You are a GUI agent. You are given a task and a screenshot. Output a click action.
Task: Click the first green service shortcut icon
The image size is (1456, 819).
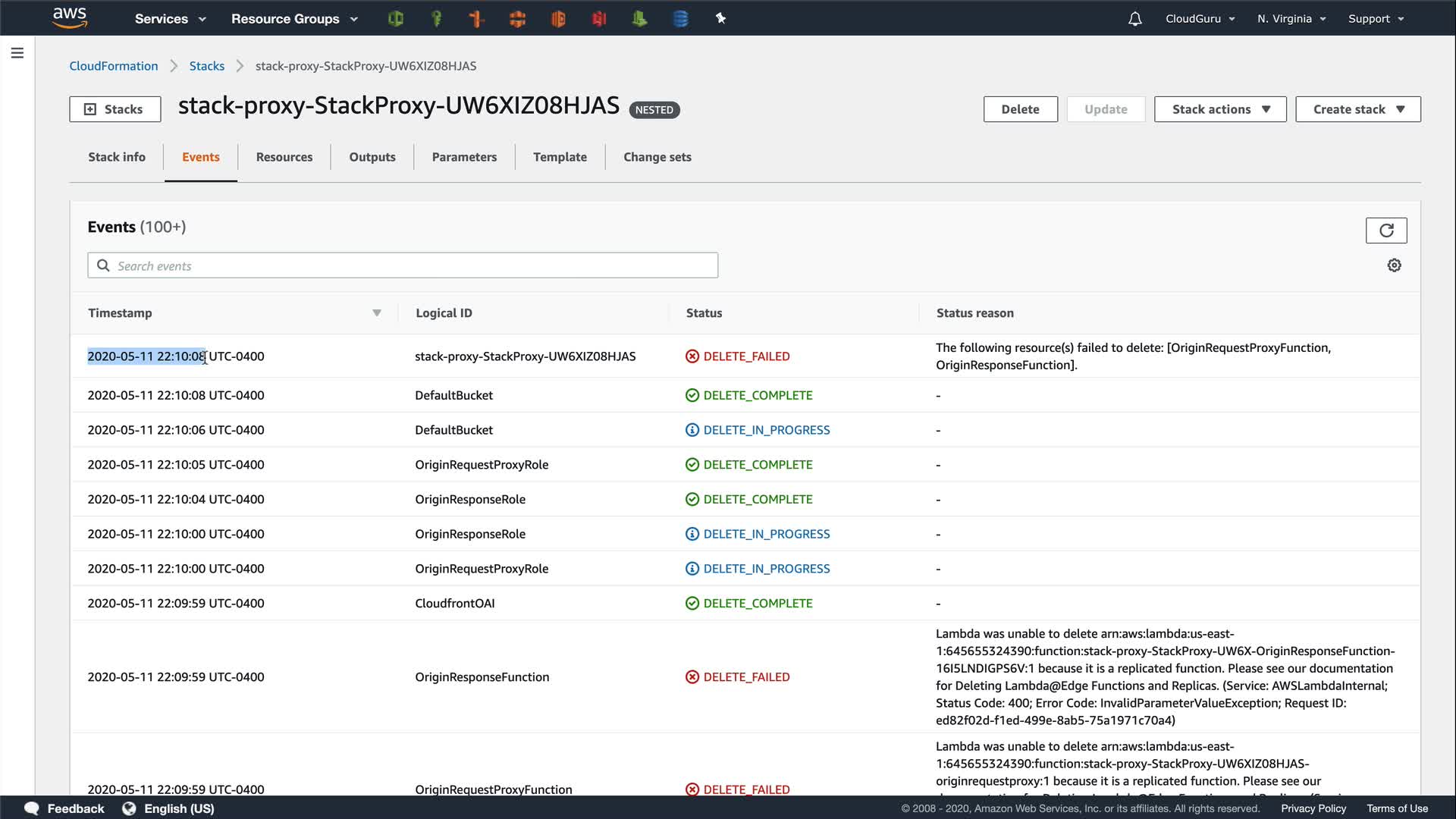click(395, 19)
